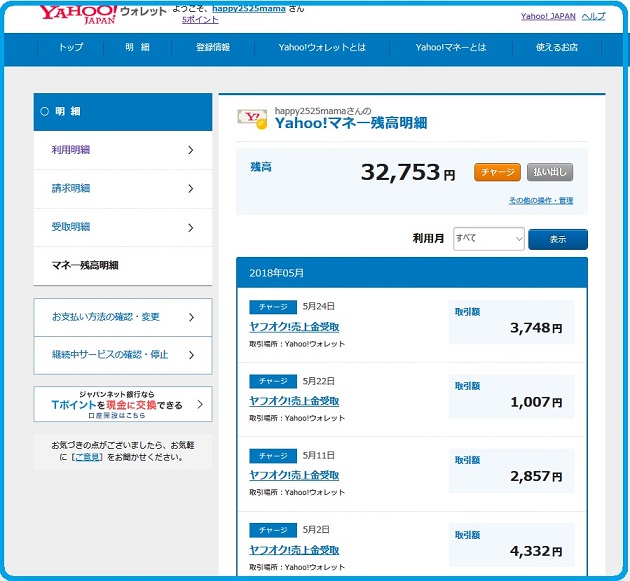Open the その他の操作・管理 link
The width and height of the screenshot is (630, 581).
pyautogui.click(x=541, y=200)
